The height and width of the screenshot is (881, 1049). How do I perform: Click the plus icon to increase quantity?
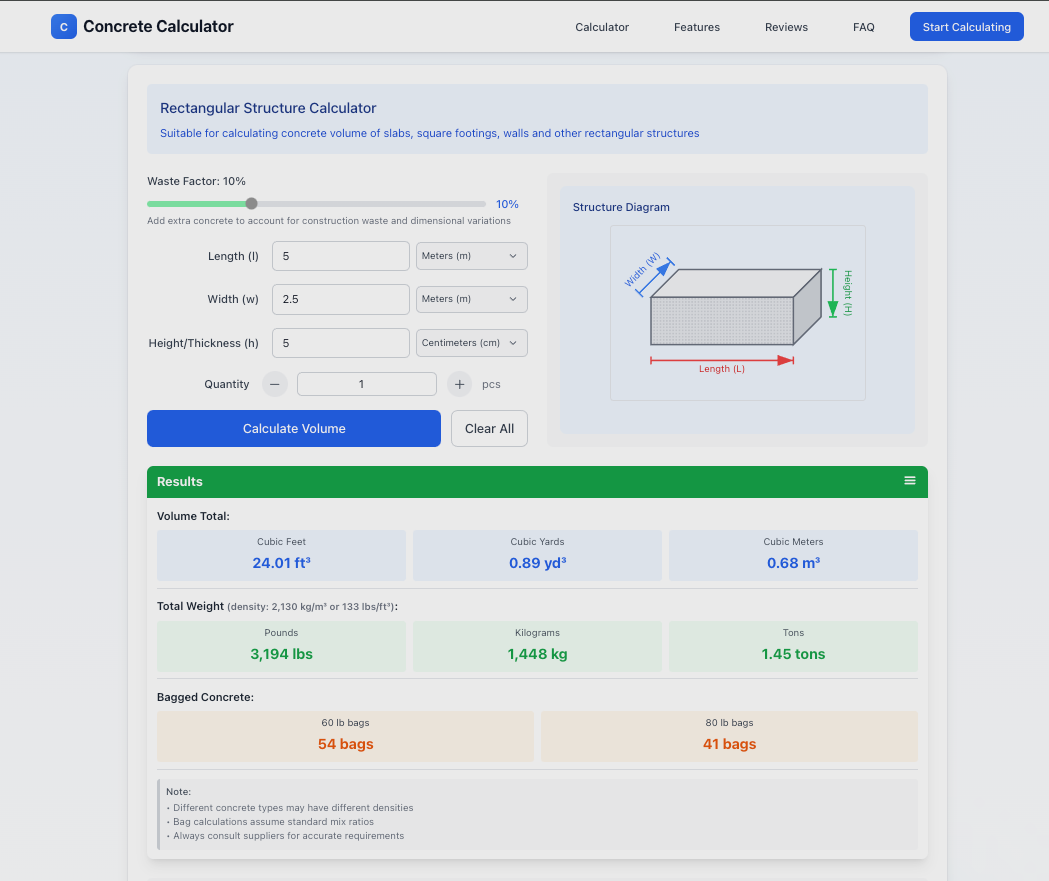click(458, 383)
